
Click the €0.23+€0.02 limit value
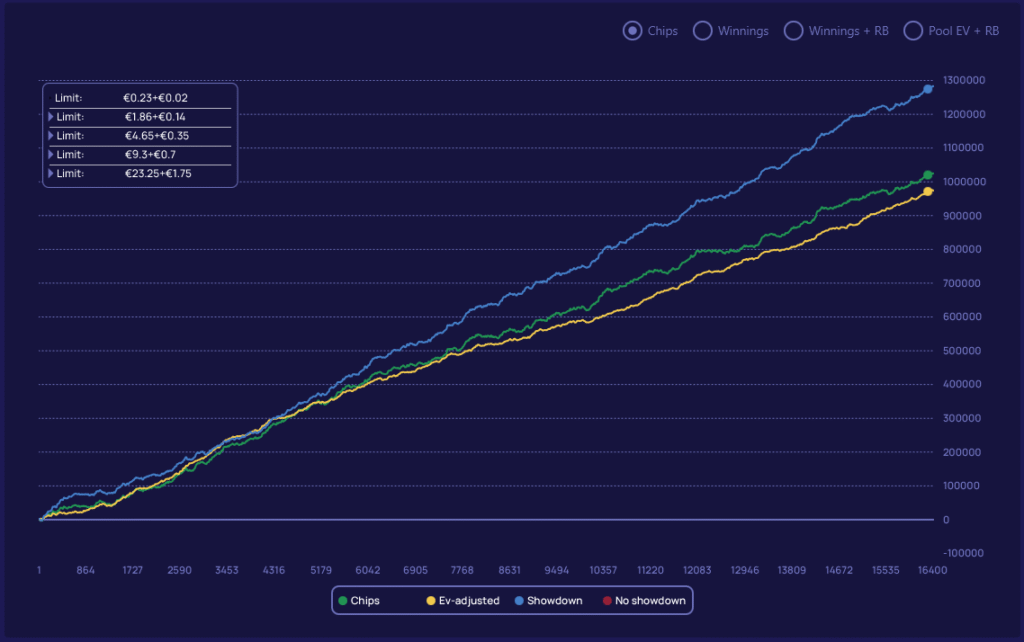coord(155,98)
